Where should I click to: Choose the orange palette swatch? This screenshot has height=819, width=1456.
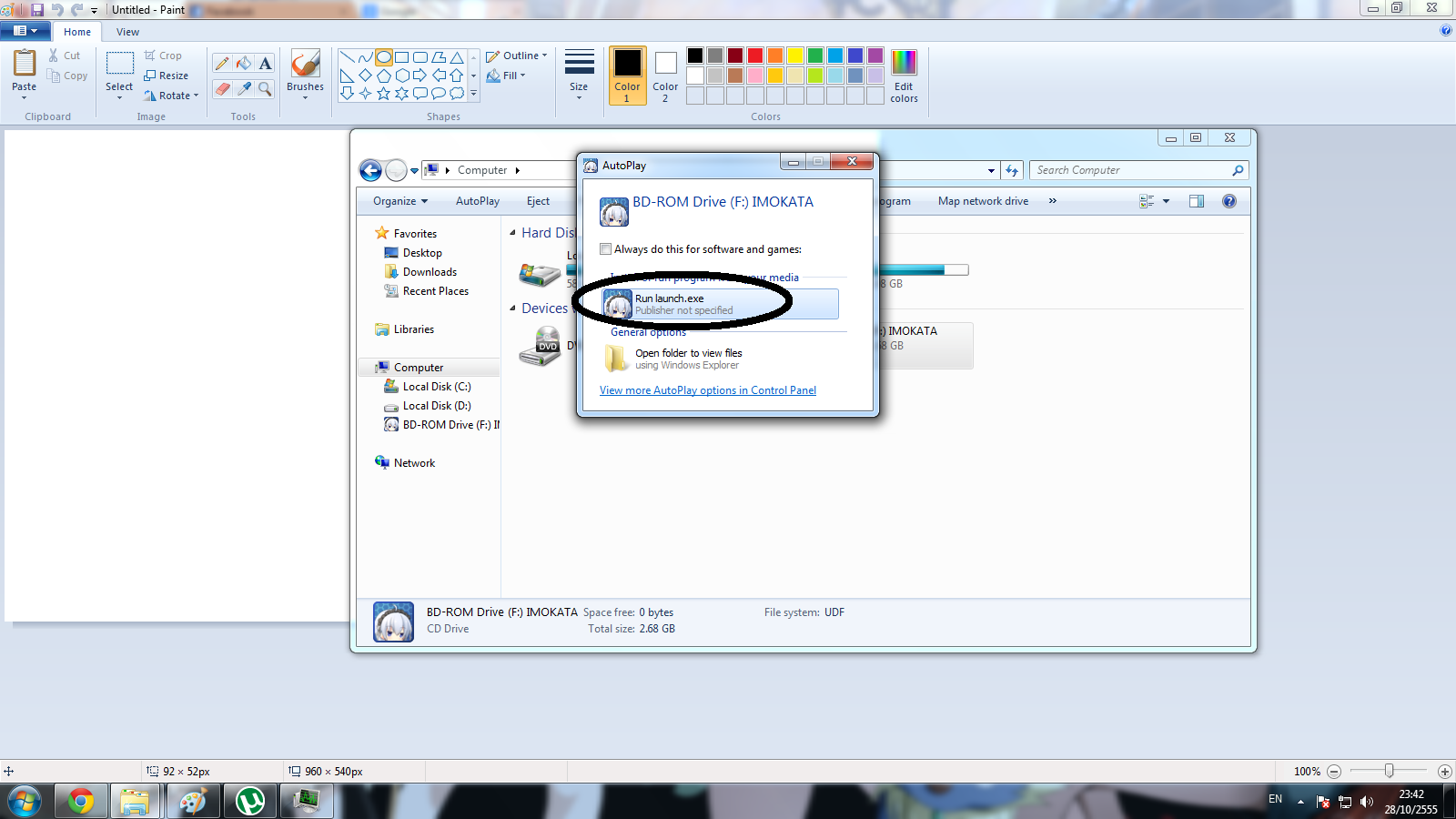[x=775, y=56]
